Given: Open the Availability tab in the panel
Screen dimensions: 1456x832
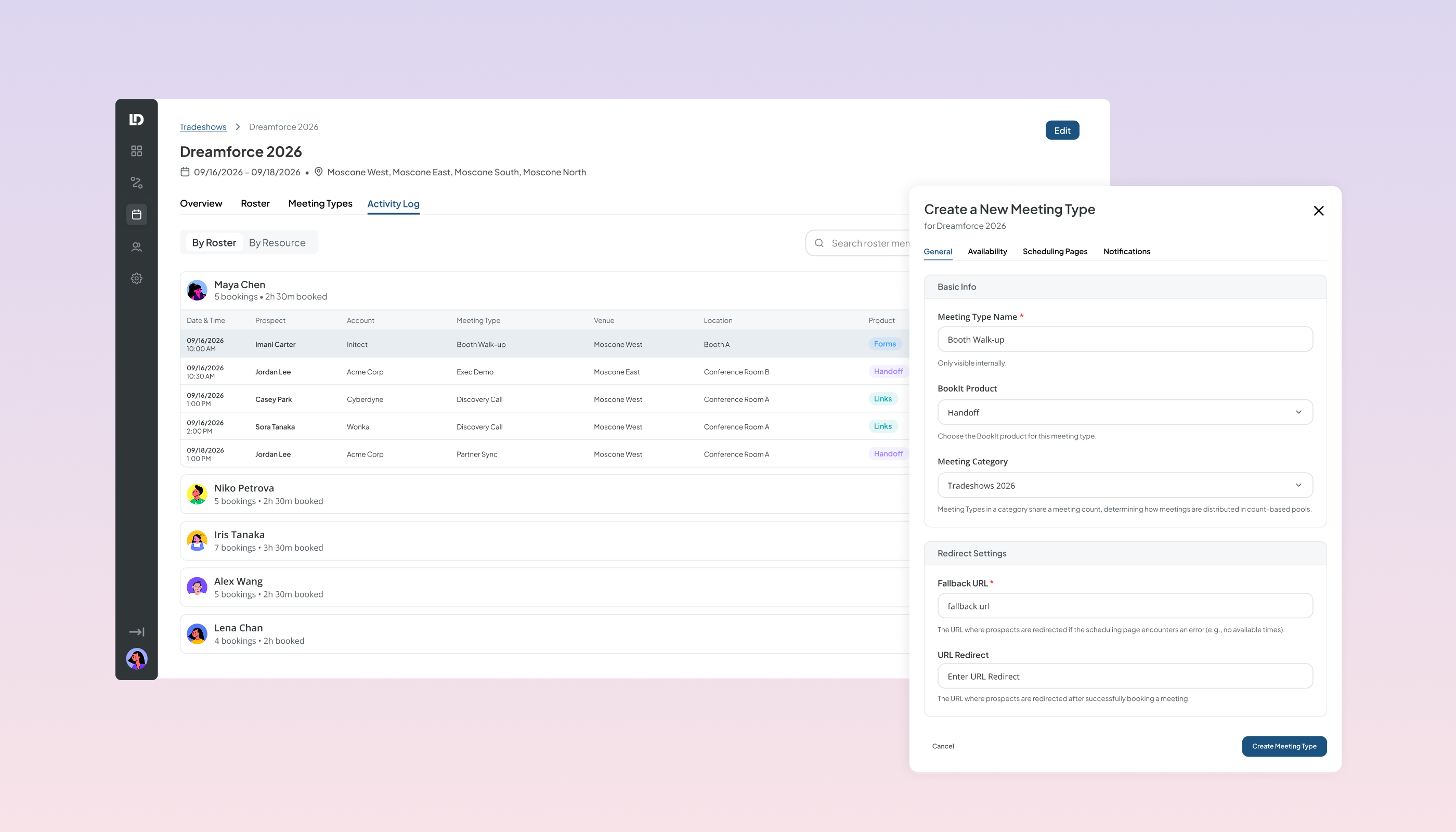Looking at the screenshot, I should click(x=987, y=252).
